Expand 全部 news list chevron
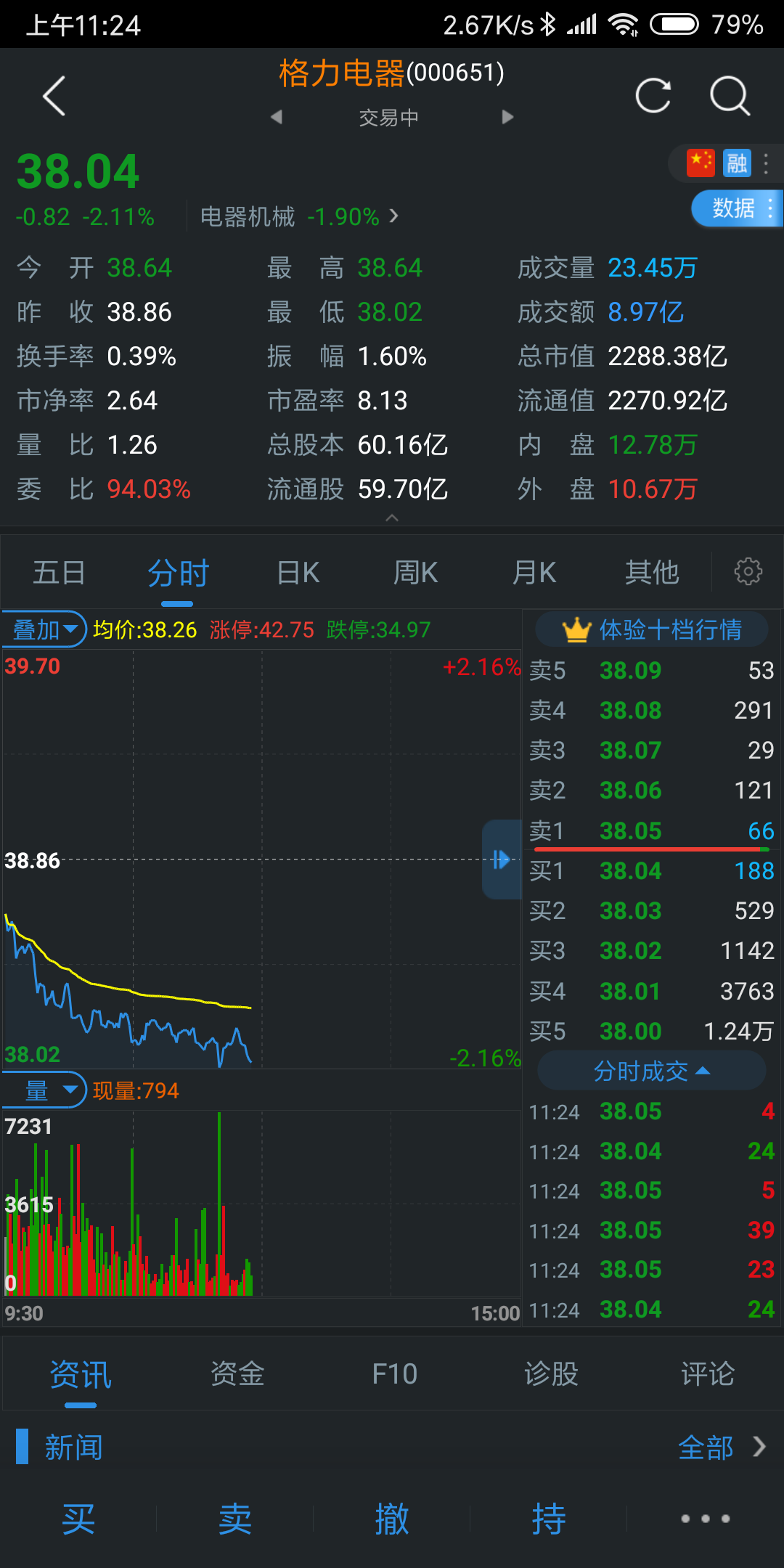Image resolution: width=784 pixels, height=1568 pixels. pos(759,1447)
